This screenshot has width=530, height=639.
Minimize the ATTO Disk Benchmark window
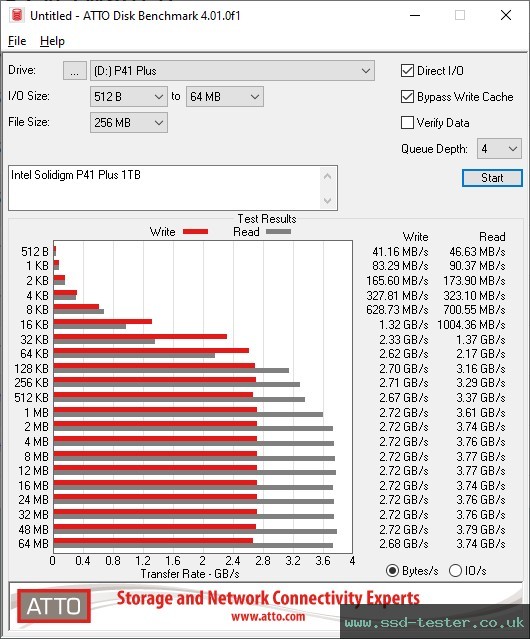(x=415, y=15)
